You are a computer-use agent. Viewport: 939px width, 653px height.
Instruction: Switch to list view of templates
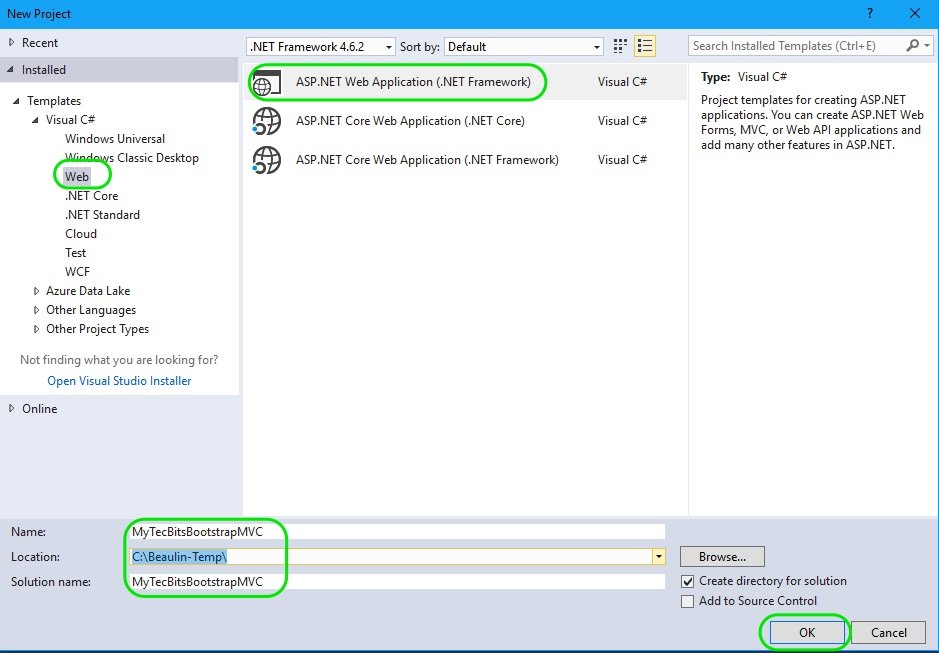[645, 46]
